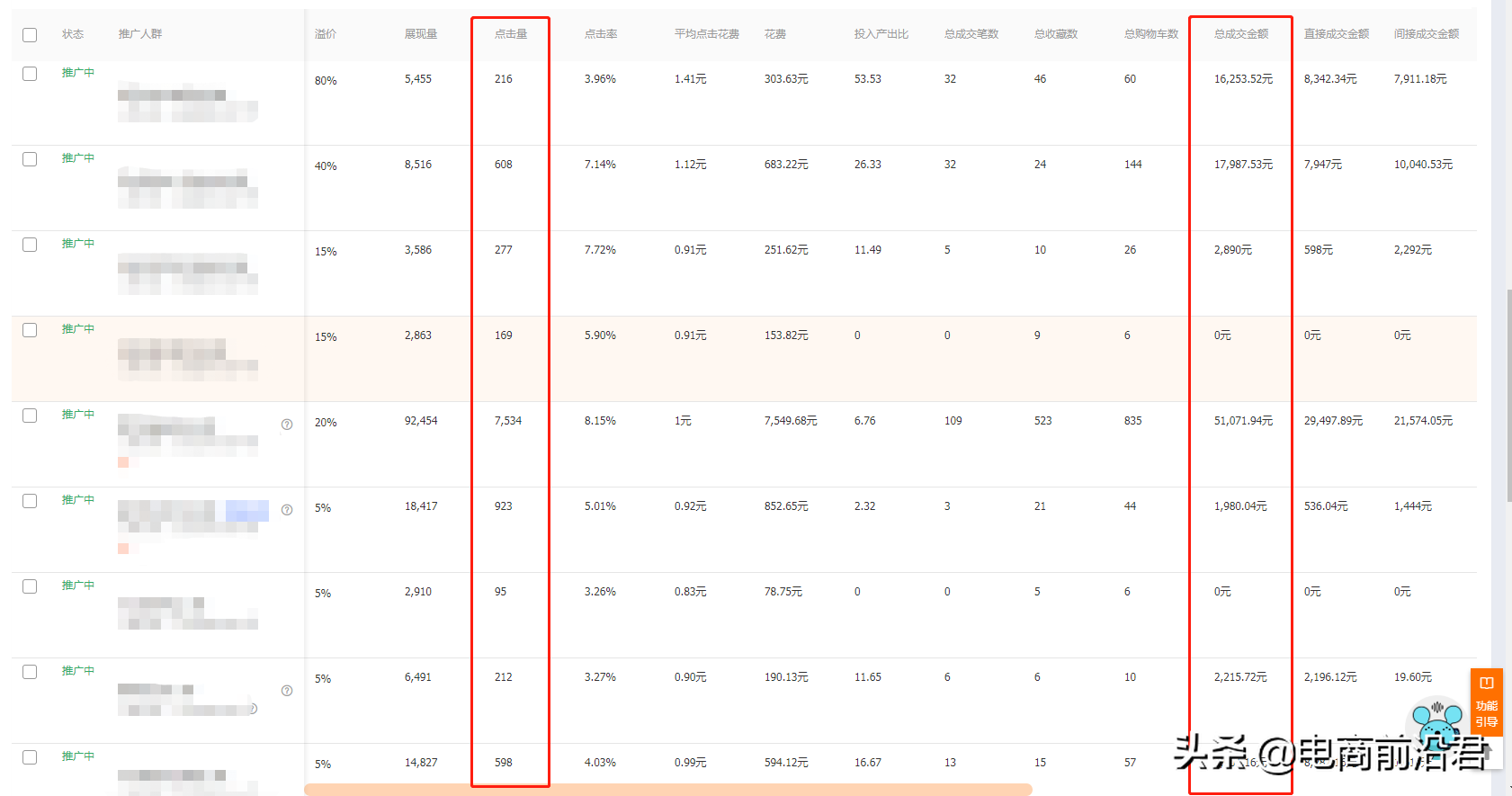Click the 109 total orders cell
This screenshot has height=796, width=1512.
pos(953,421)
